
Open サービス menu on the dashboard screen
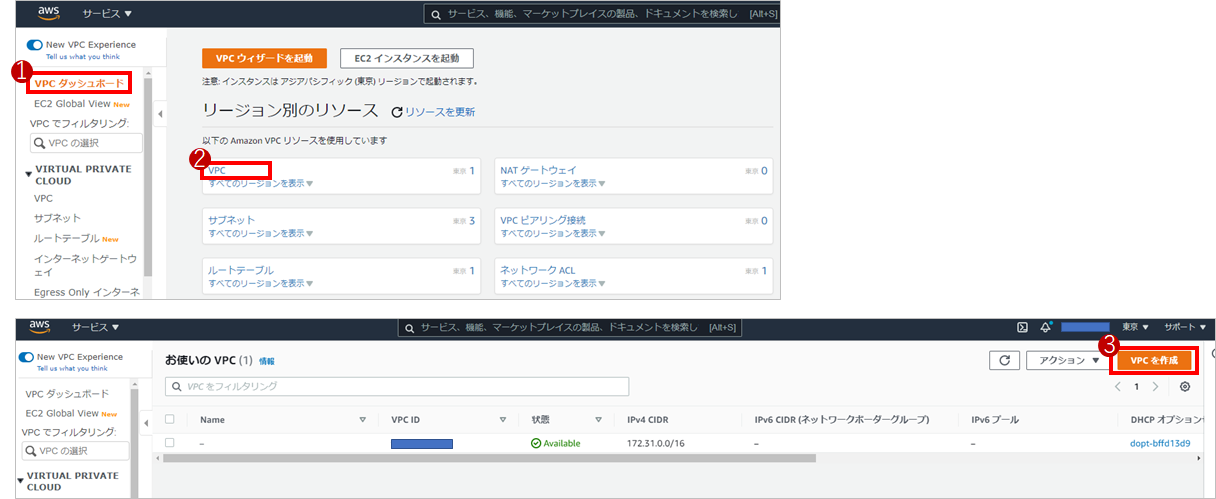tap(107, 14)
